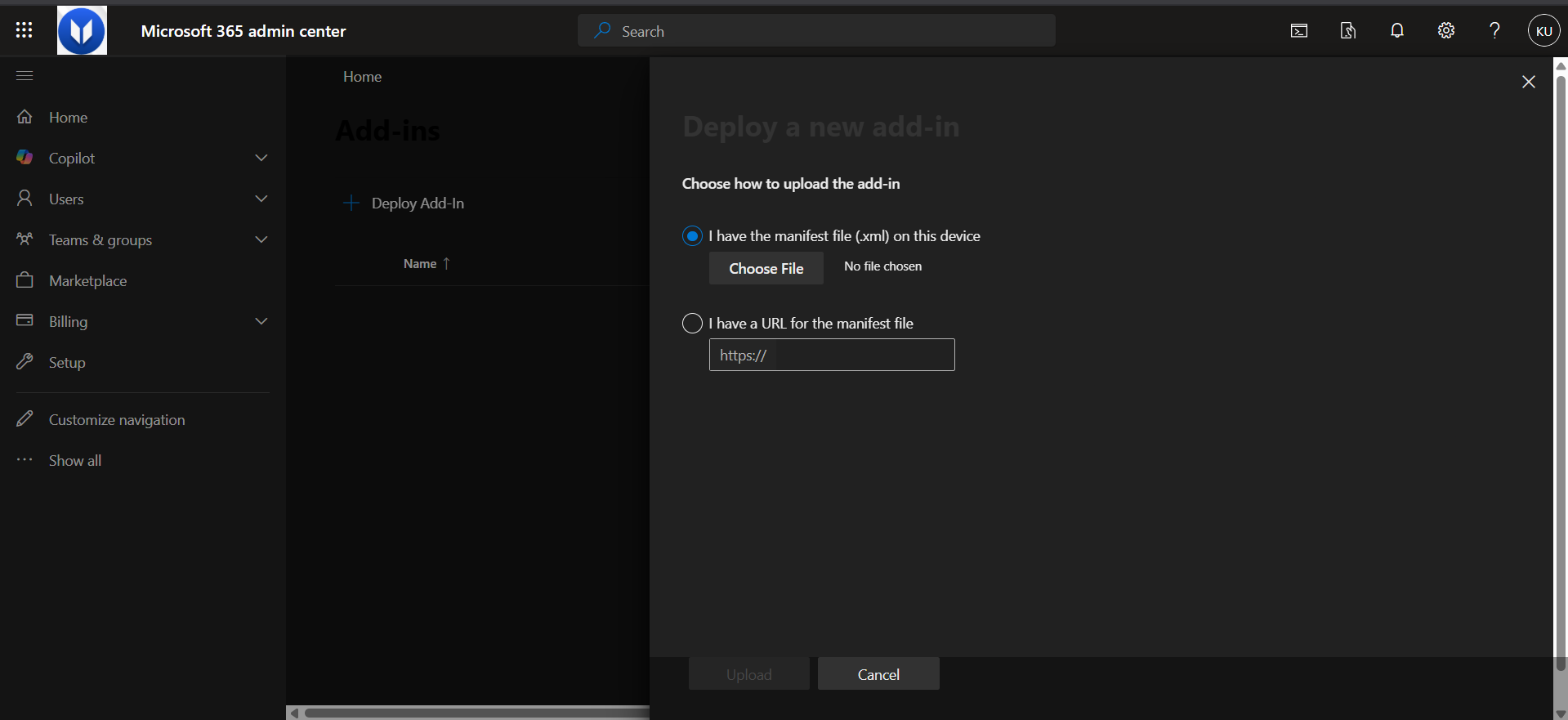Collapse the navigation menu hamburger icon
The height and width of the screenshot is (720, 1568).
coord(25,76)
